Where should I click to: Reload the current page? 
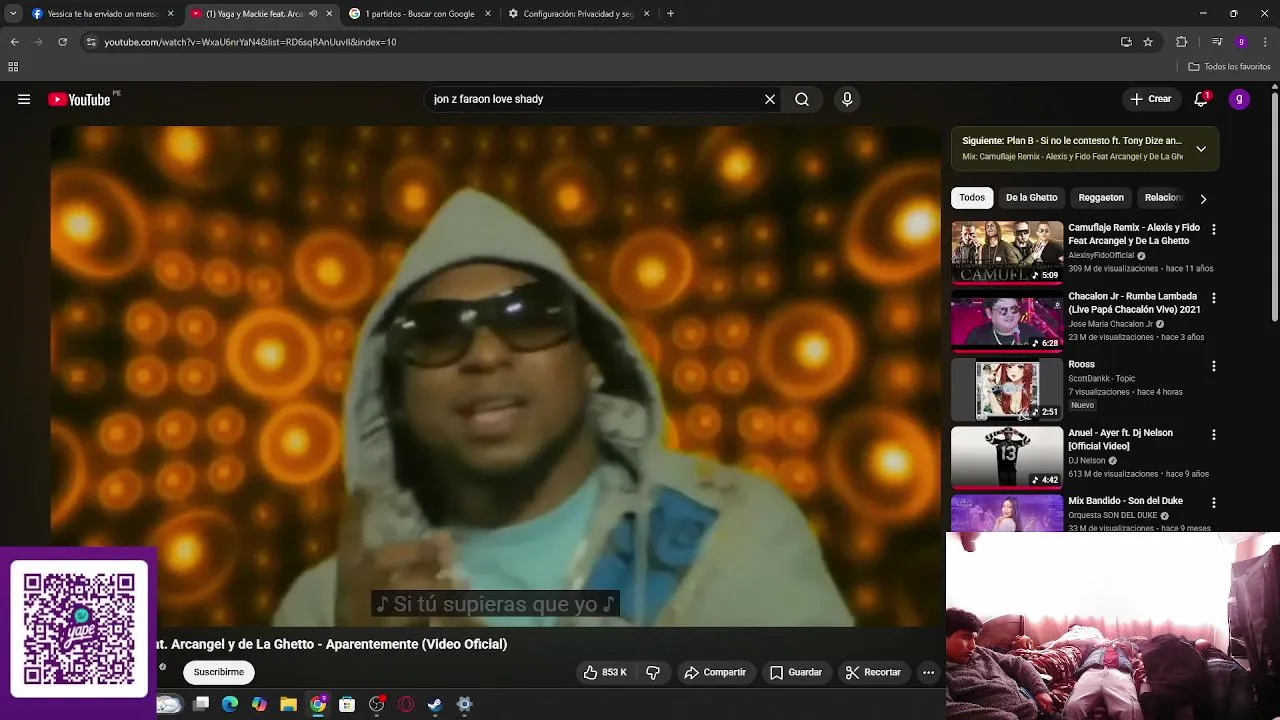[x=62, y=42]
